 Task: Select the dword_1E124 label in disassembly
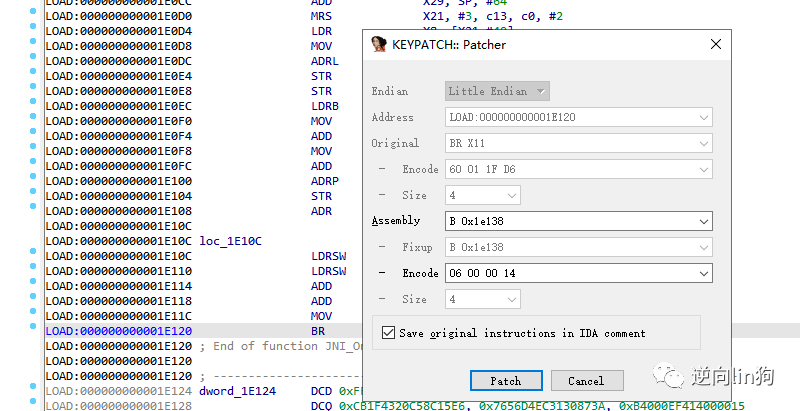click(x=238, y=391)
